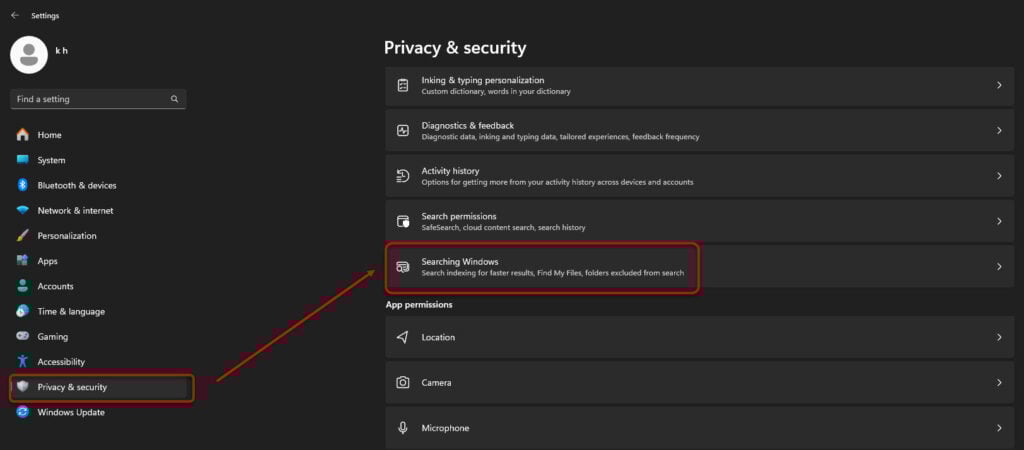This screenshot has height=450, width=1024.
Task: Click the Microphone permission icon
Action: (403, 428)
